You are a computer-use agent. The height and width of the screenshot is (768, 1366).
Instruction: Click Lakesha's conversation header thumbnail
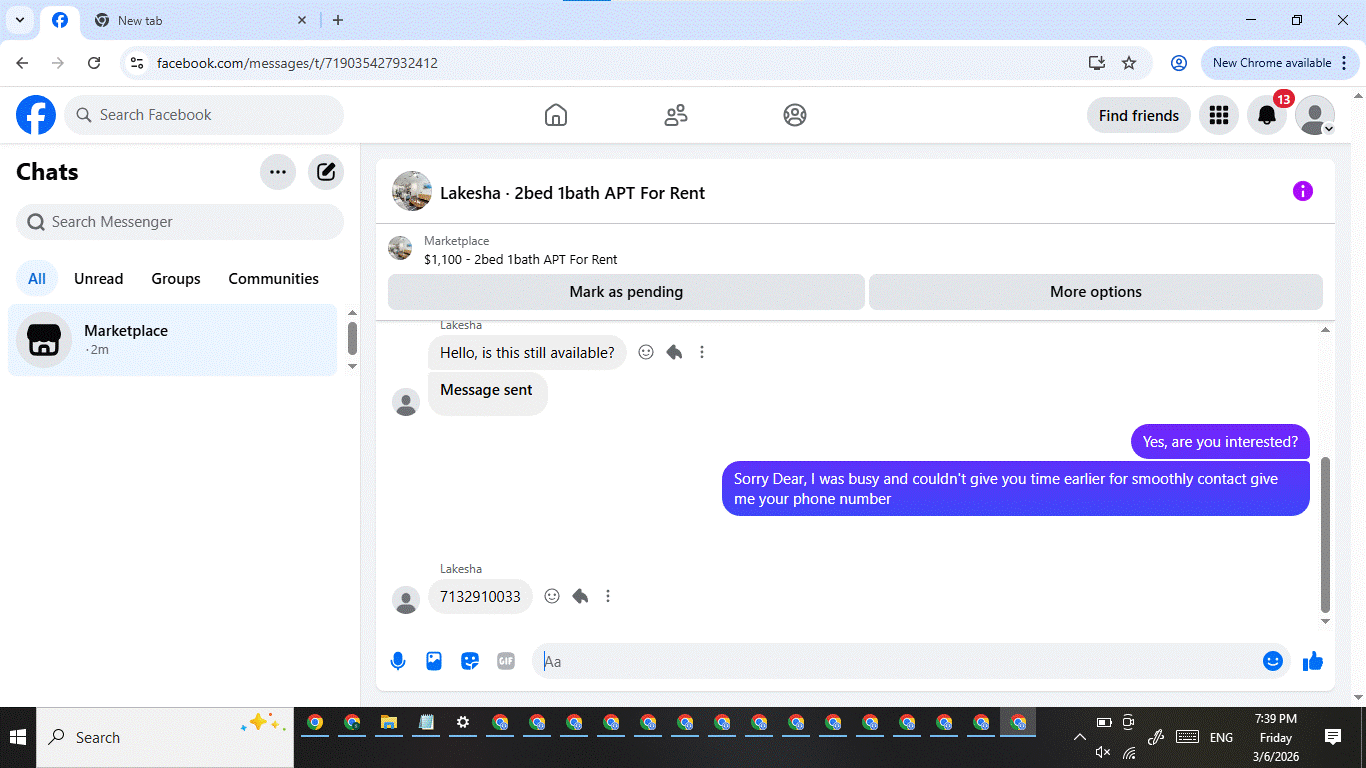(x=412, y=191)
